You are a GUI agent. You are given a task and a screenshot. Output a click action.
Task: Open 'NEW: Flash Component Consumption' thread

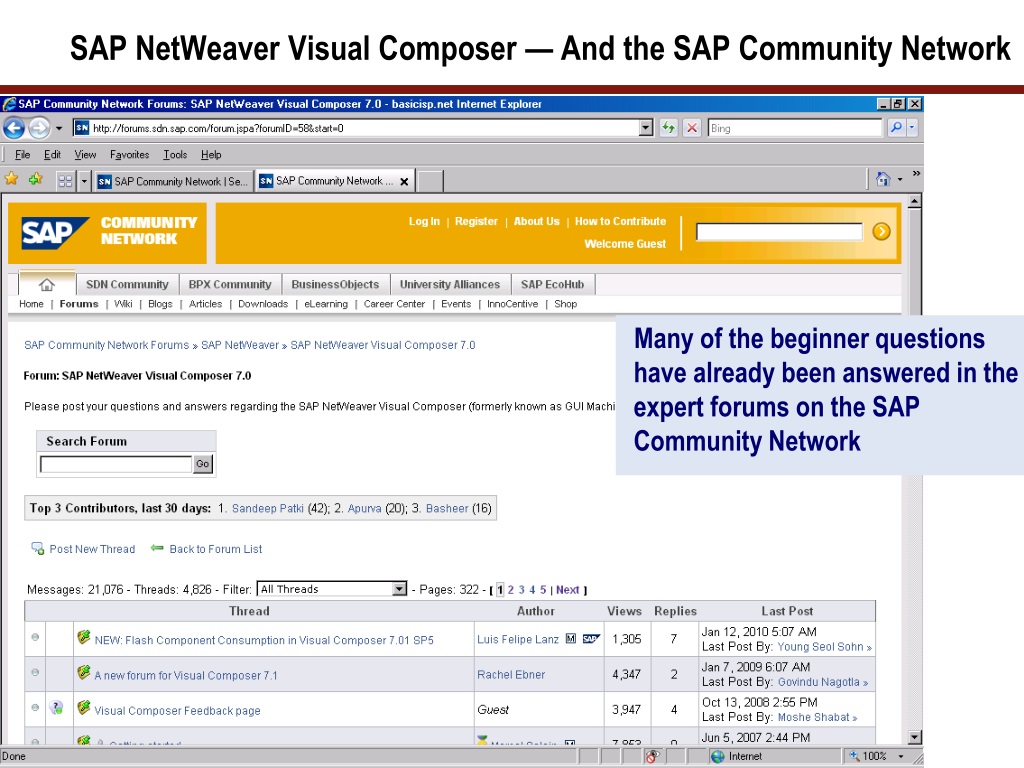tap(264, 640)
